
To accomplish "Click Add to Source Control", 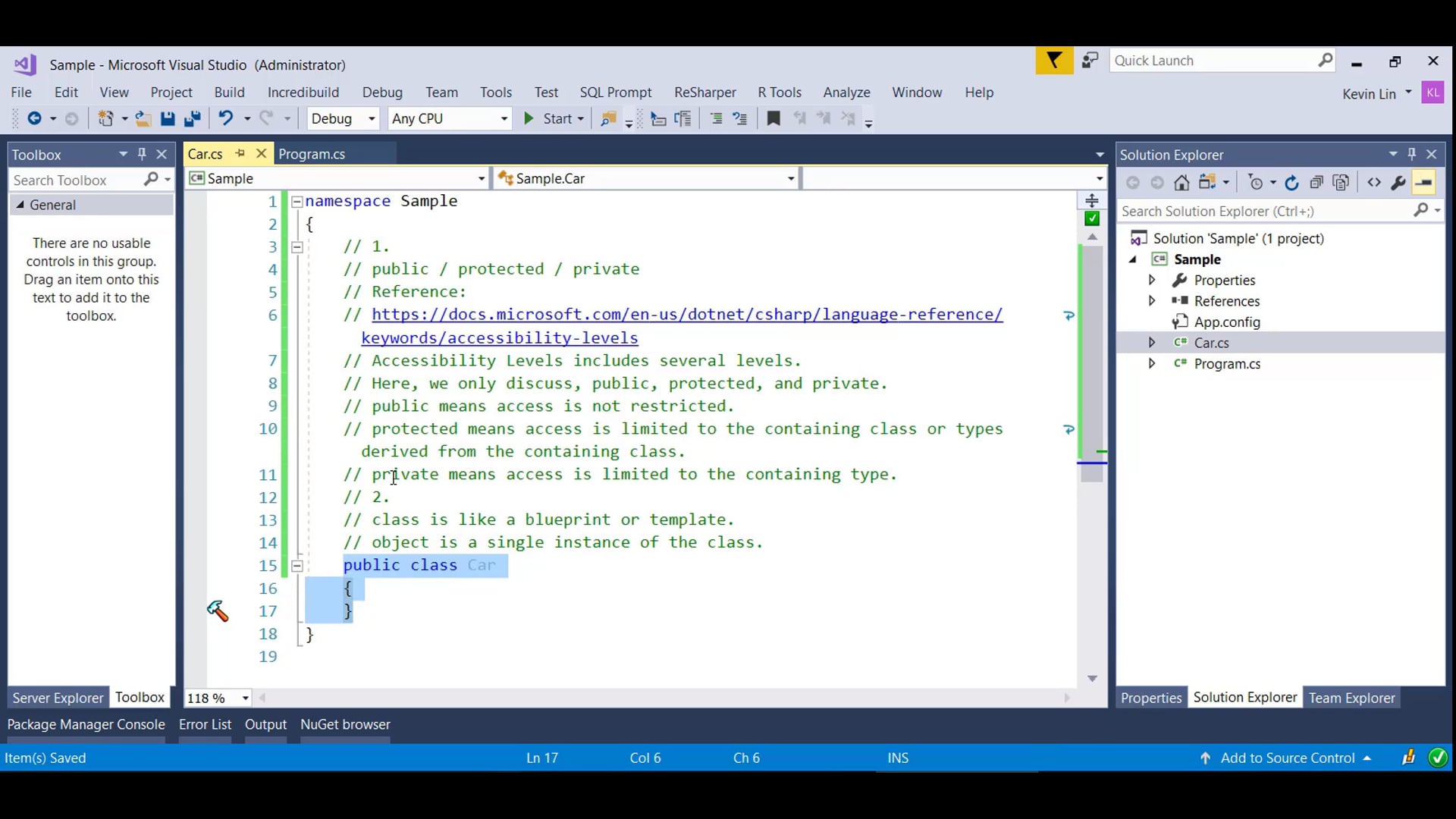I will pyautogui.click(x=1287, y=758).
